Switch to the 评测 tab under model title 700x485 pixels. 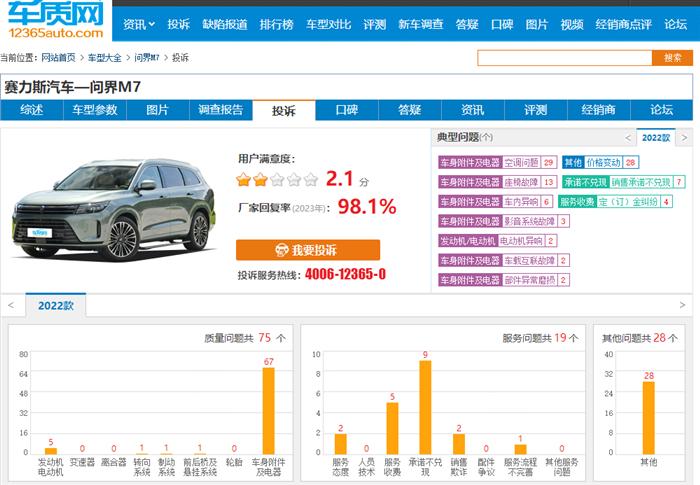click(x=536, y=110)
